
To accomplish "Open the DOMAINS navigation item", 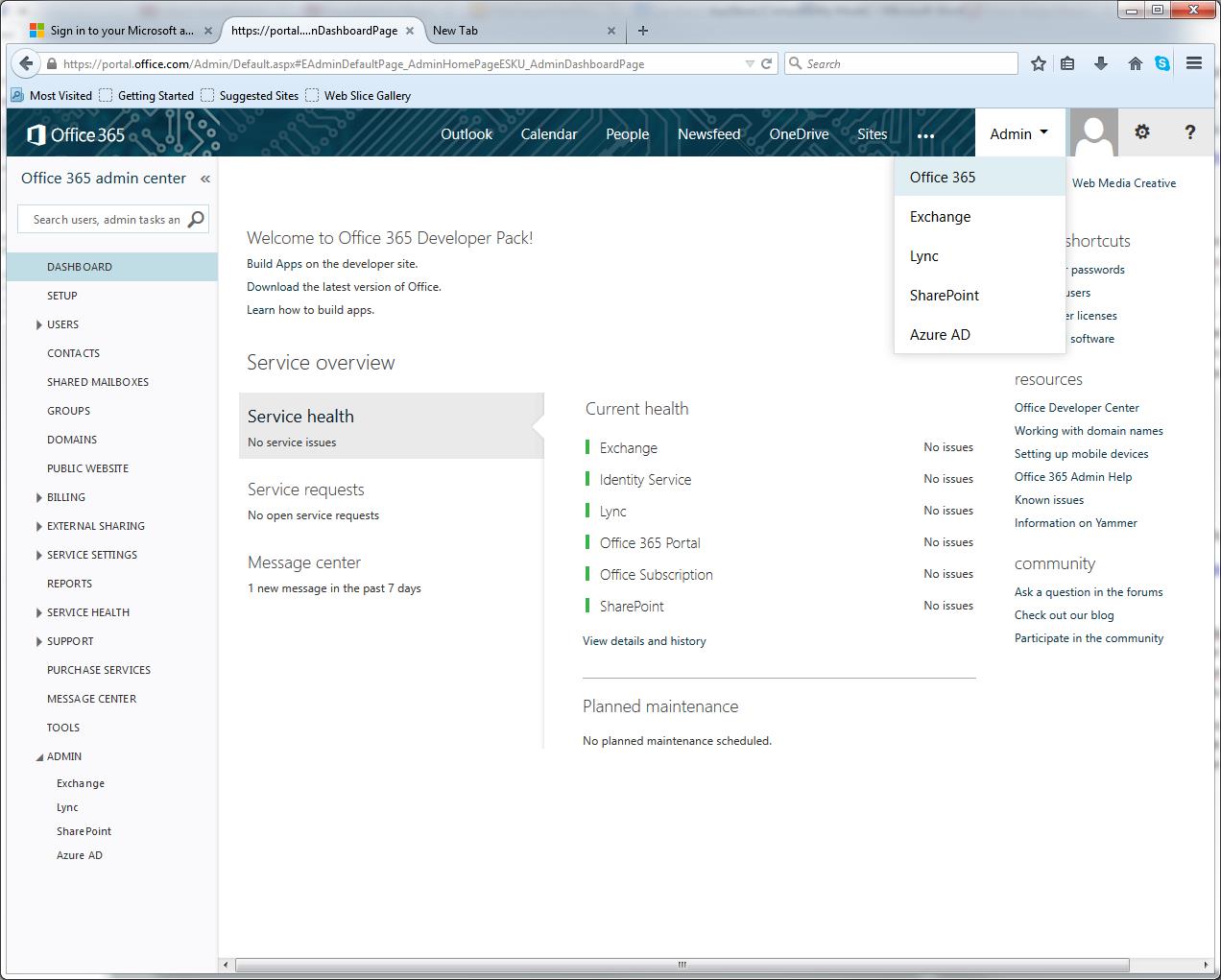I will click(72, 440).
